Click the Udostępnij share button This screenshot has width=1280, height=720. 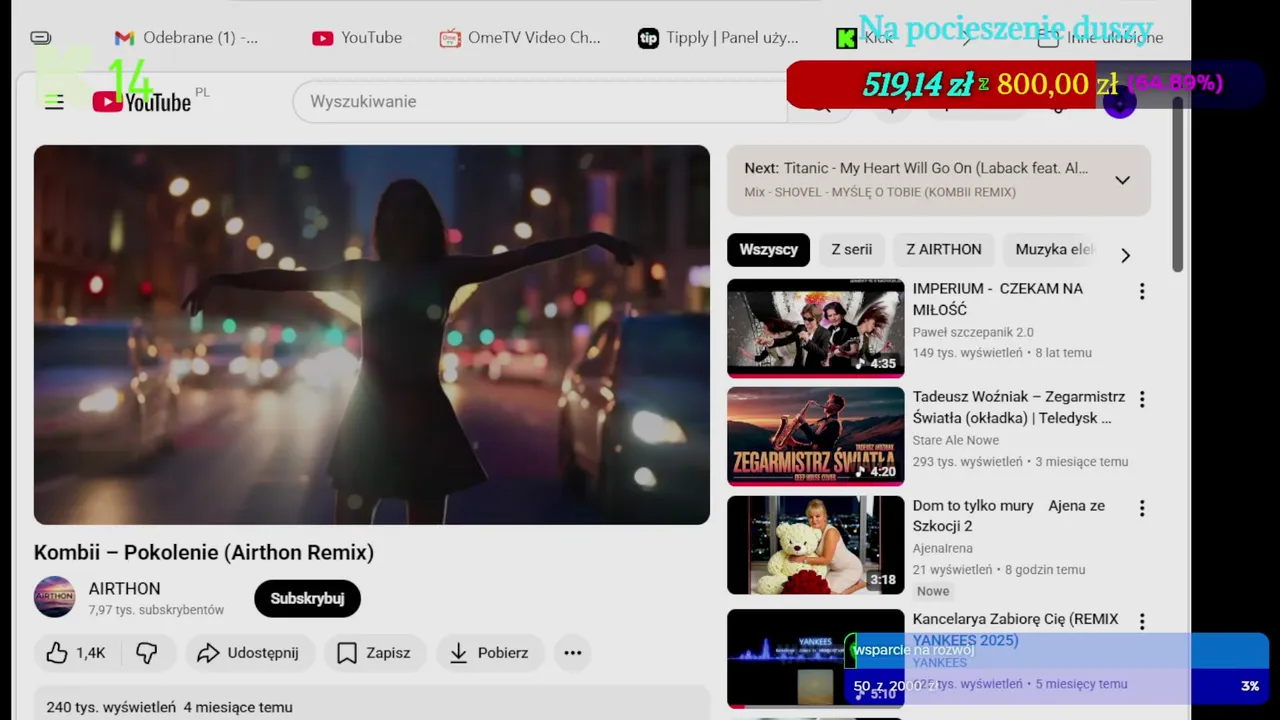(x=248, y=653)
